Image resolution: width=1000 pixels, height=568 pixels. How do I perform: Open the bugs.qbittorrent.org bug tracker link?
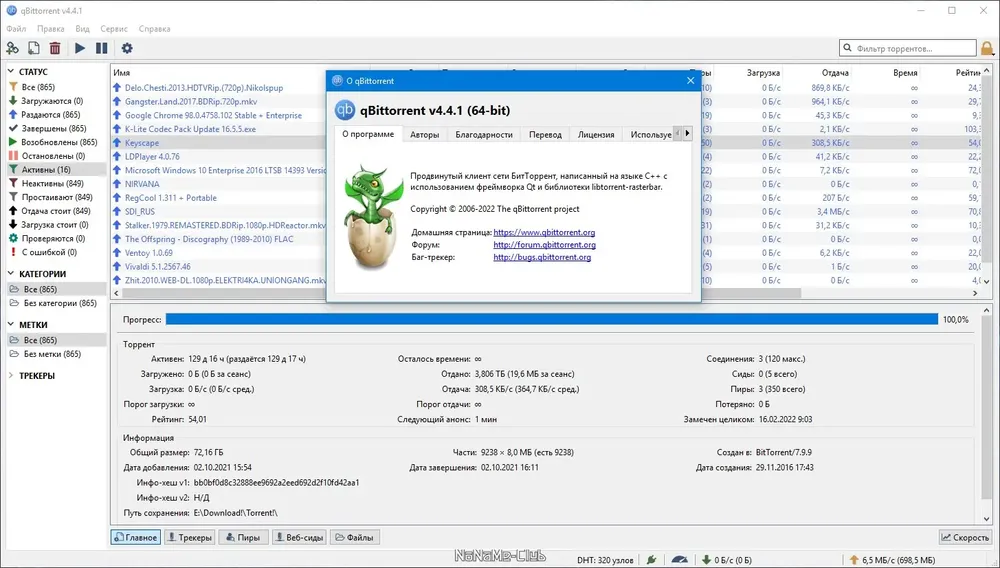(542, 258)
